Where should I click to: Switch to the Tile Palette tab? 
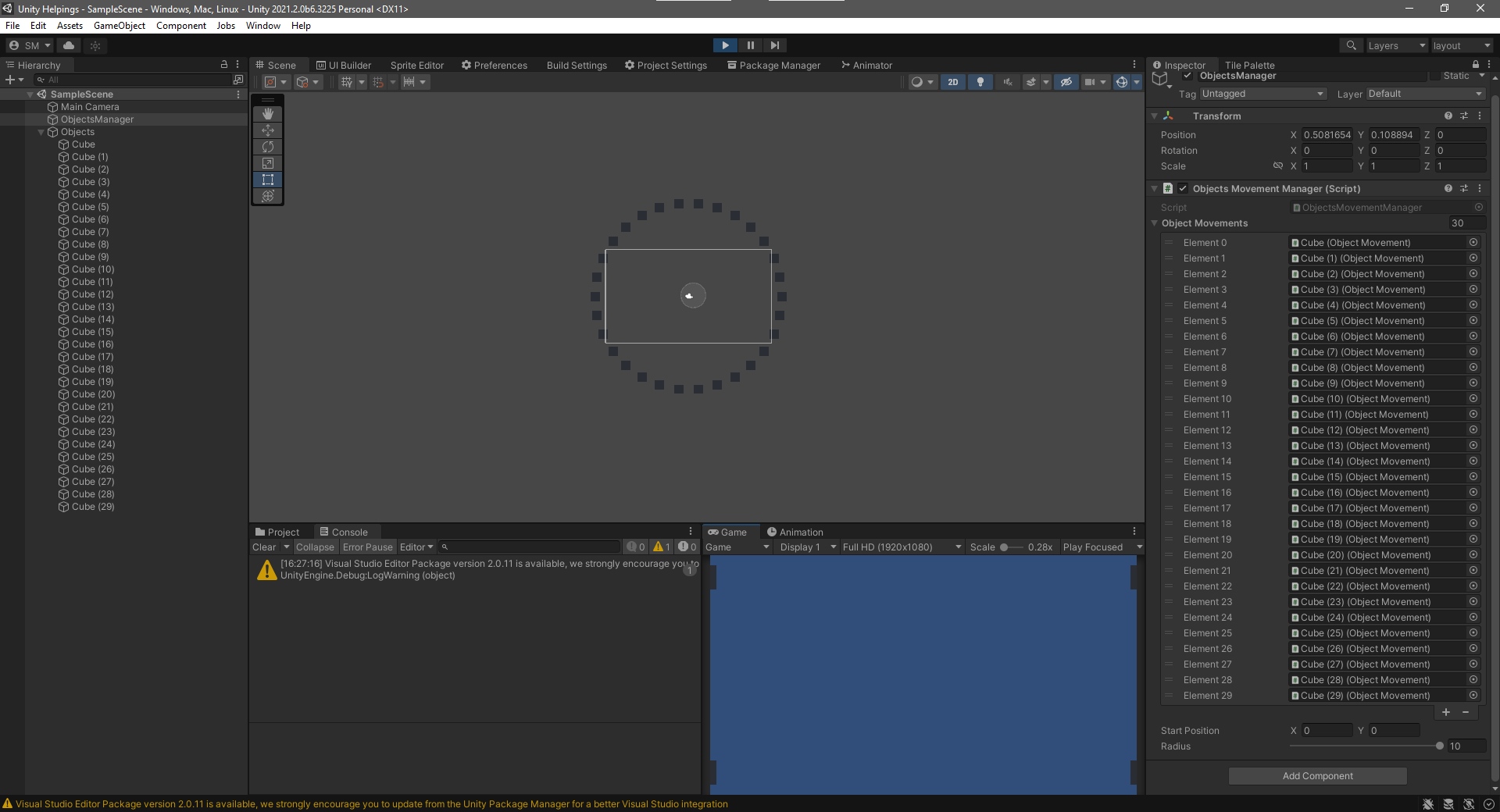pos(1249,65)
